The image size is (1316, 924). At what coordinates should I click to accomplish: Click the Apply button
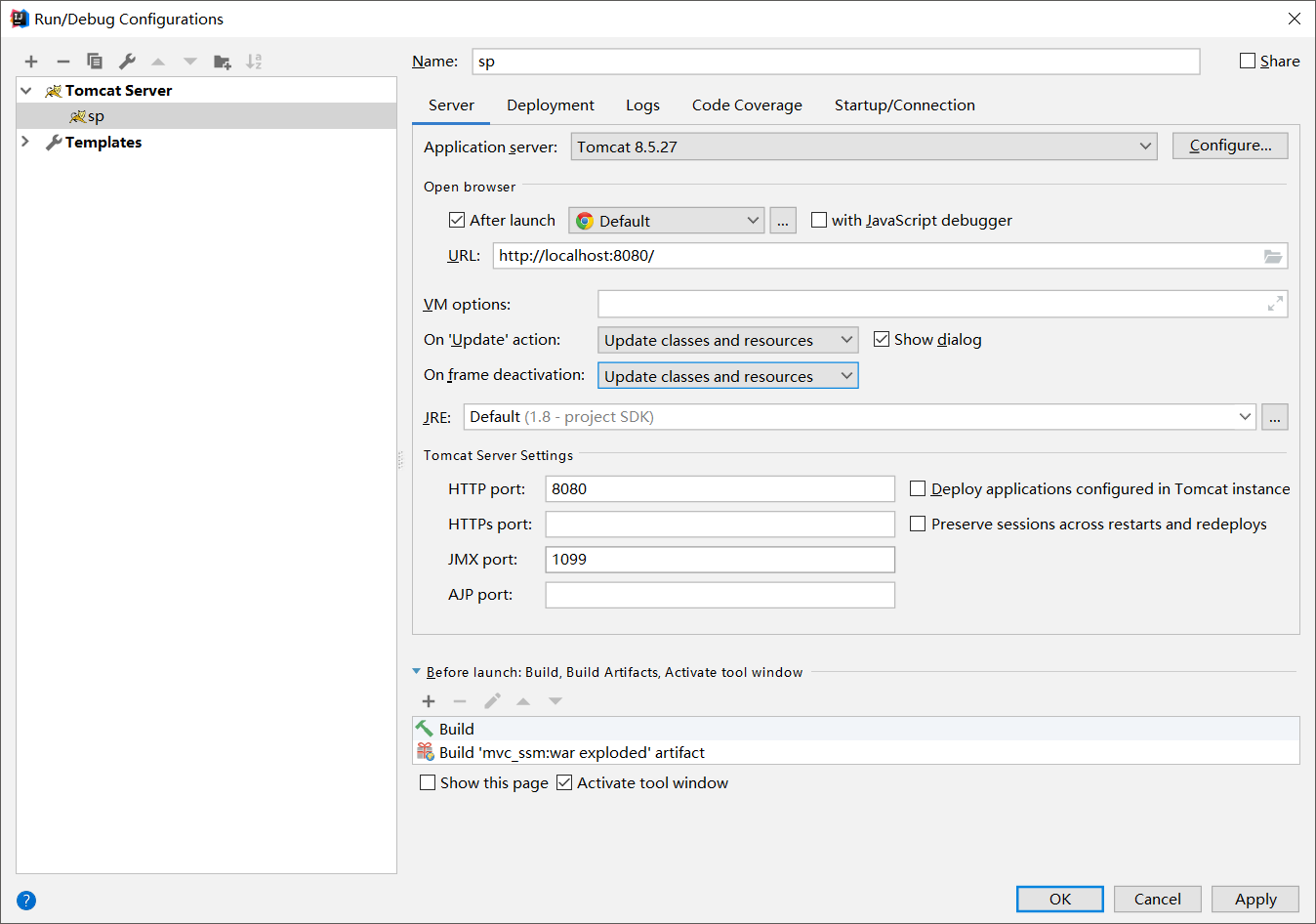(x=1255, y=900)
